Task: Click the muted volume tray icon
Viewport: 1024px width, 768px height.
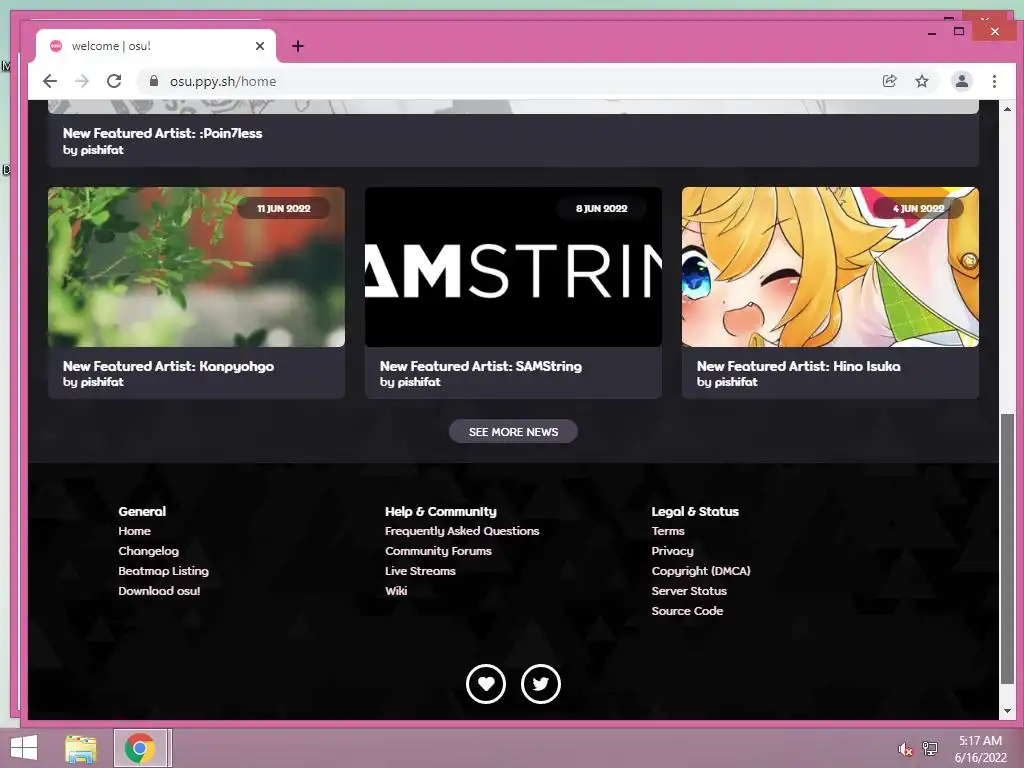Action: [904, 749]
